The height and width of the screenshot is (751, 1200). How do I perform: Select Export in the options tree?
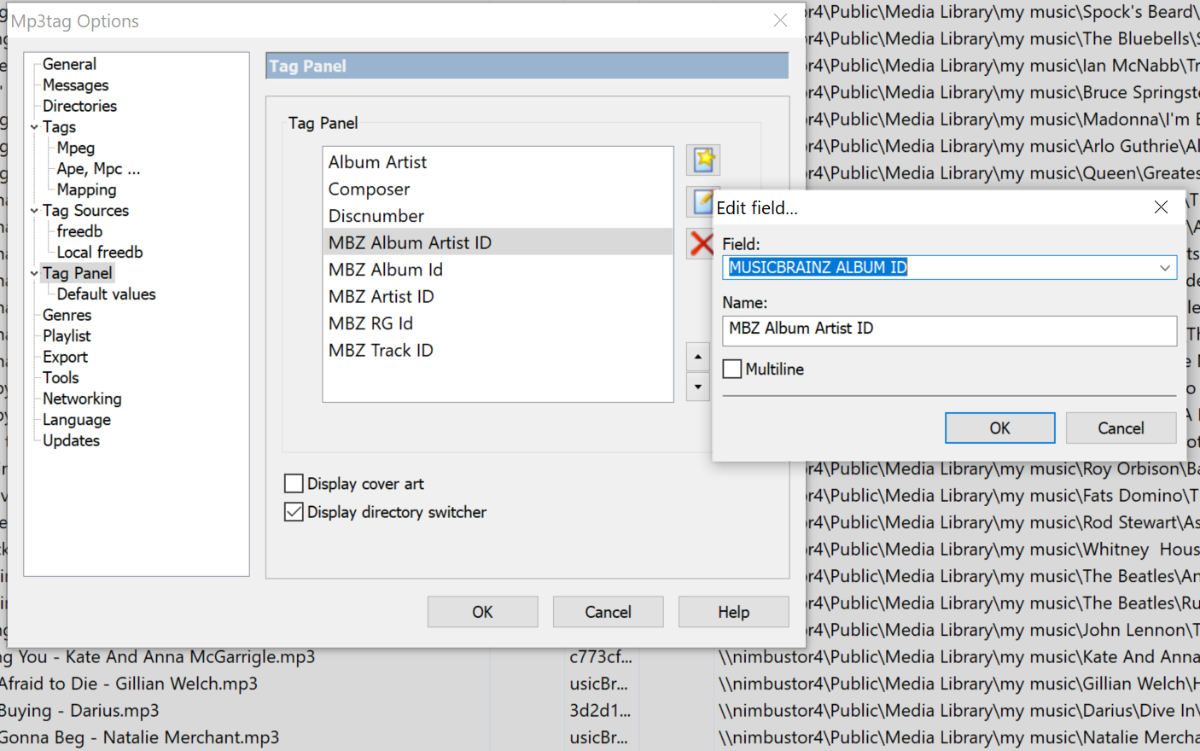(65, 357)
